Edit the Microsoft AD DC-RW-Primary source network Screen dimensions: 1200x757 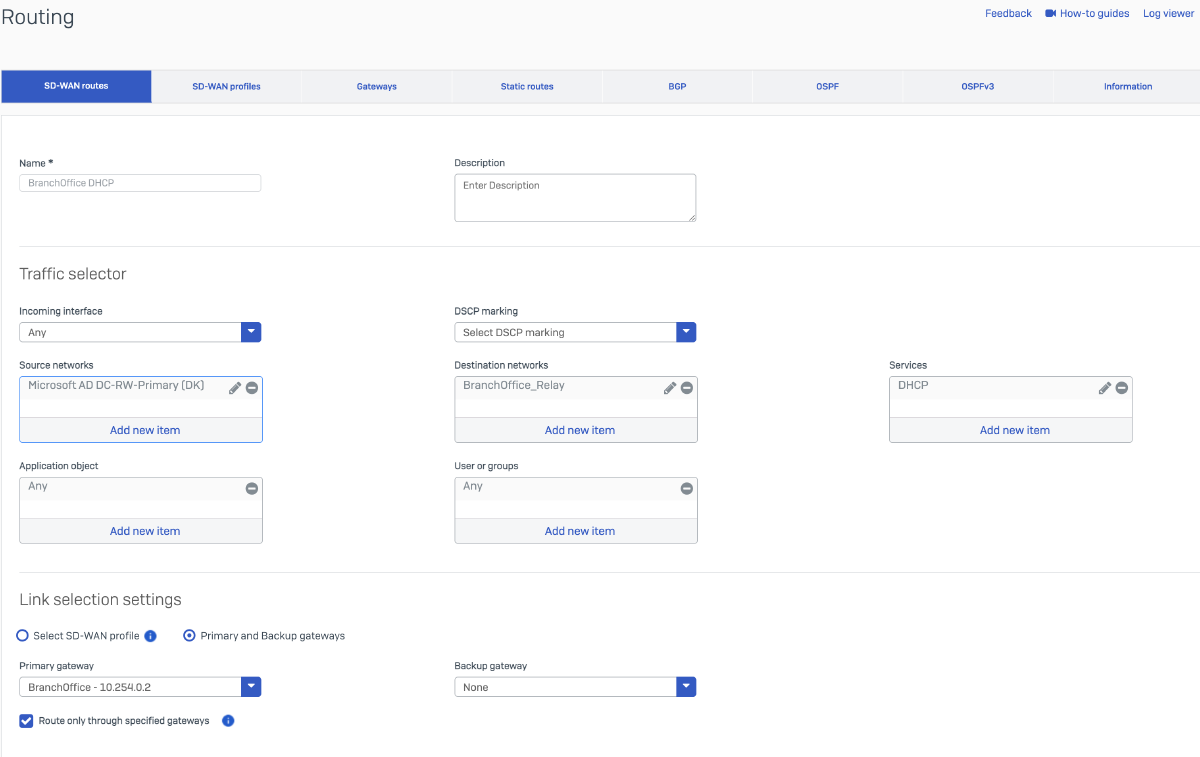coord(235,387)
